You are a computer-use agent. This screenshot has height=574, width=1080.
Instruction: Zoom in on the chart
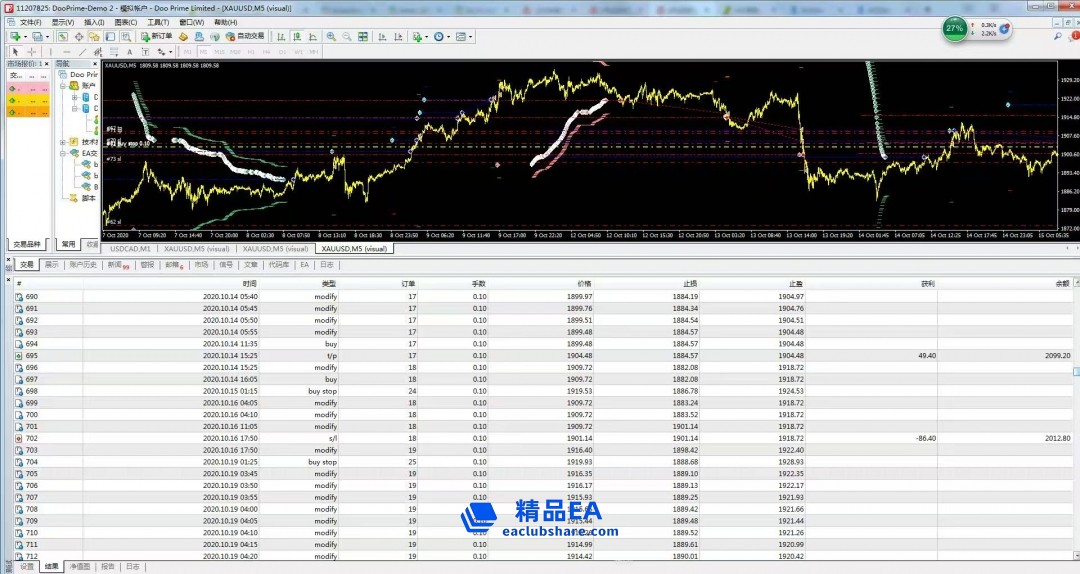pos(331,36)
